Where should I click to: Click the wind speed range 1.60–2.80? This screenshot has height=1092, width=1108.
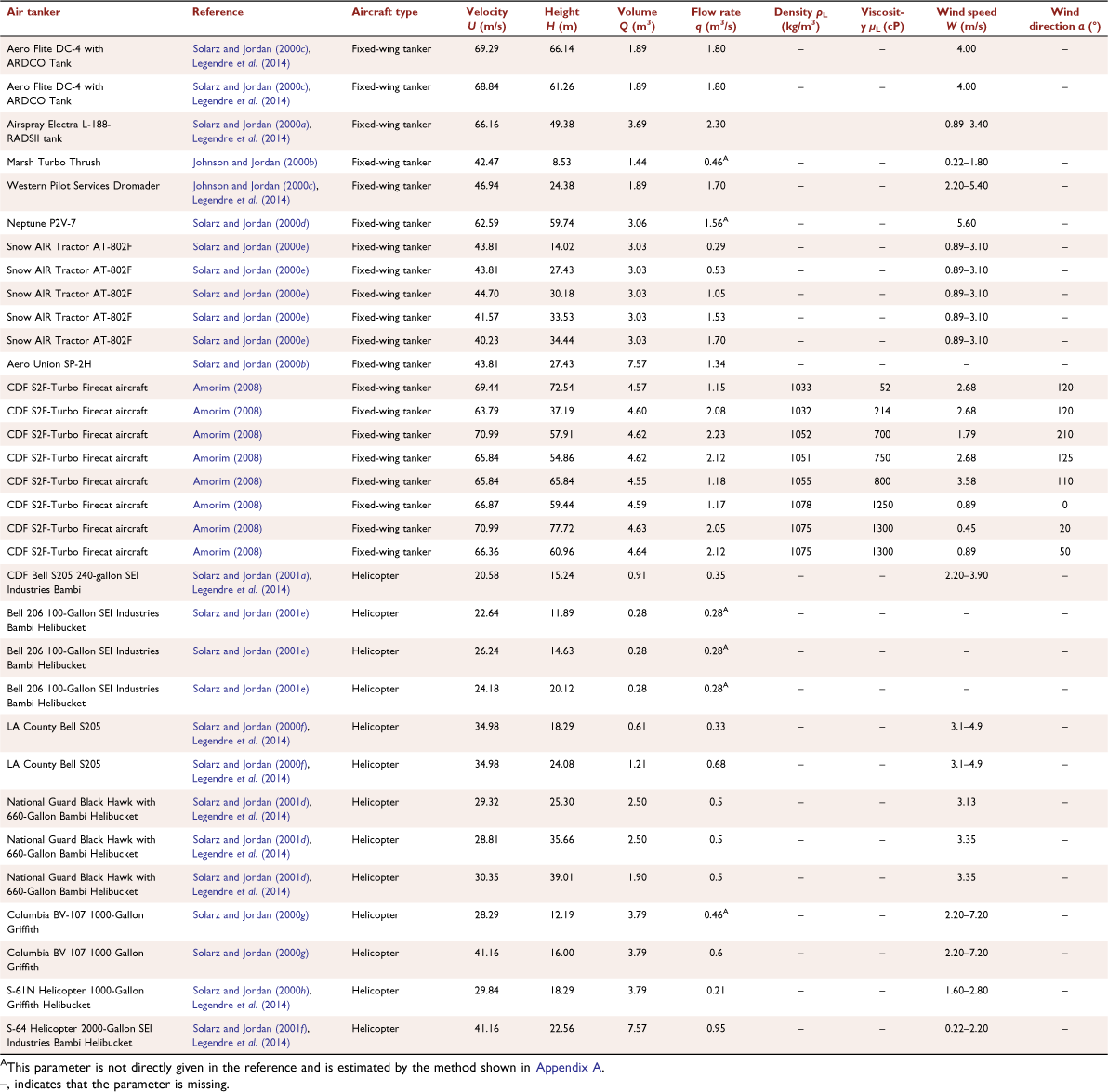pos(967,991)
